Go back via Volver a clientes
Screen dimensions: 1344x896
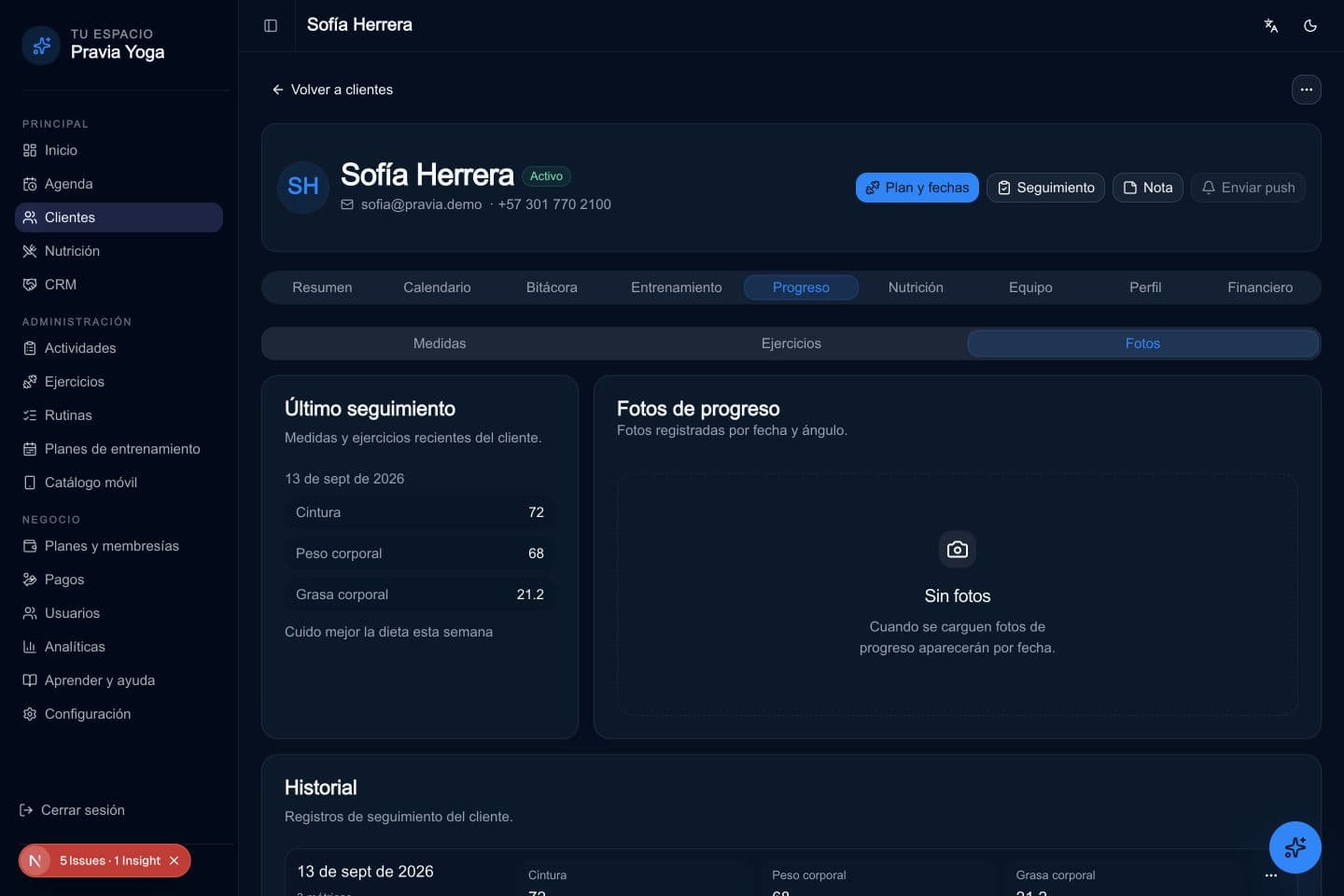[x=332, y=90]
